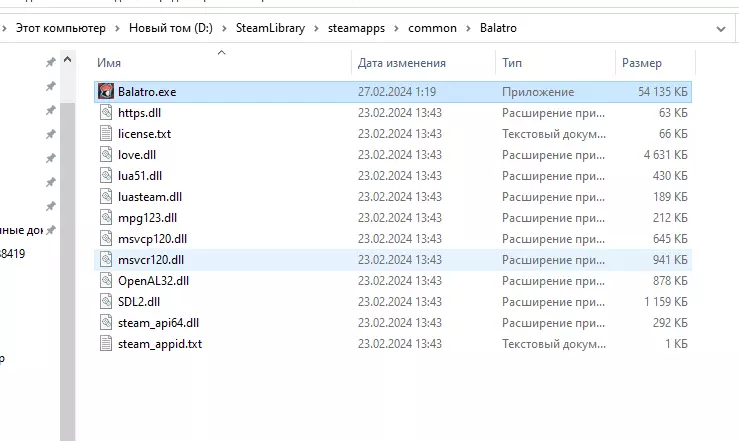739x441 pixels.
Task: Click the 54 135 КБ size value
Action: tap(663, 91)
